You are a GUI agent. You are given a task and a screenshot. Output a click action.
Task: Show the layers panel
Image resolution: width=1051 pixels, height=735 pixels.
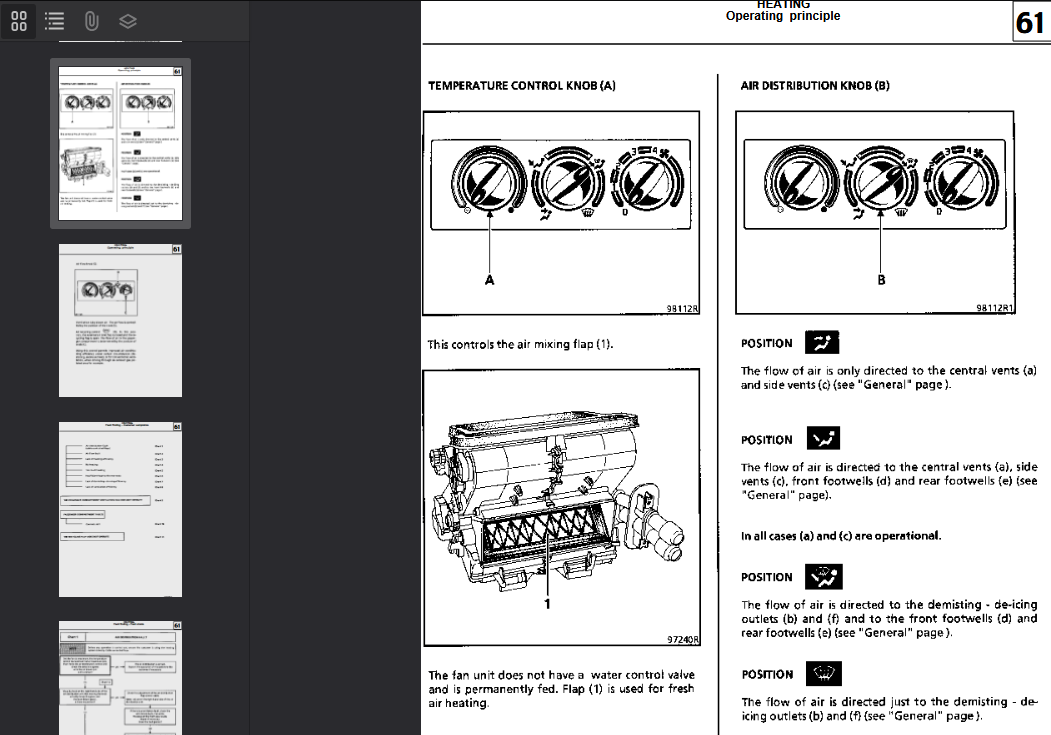127,21
